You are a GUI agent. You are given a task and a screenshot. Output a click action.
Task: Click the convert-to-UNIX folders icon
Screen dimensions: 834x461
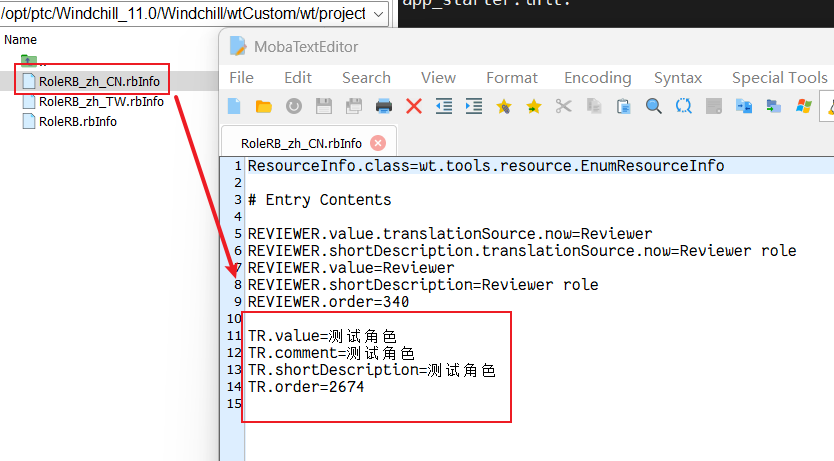click(773, 106)
